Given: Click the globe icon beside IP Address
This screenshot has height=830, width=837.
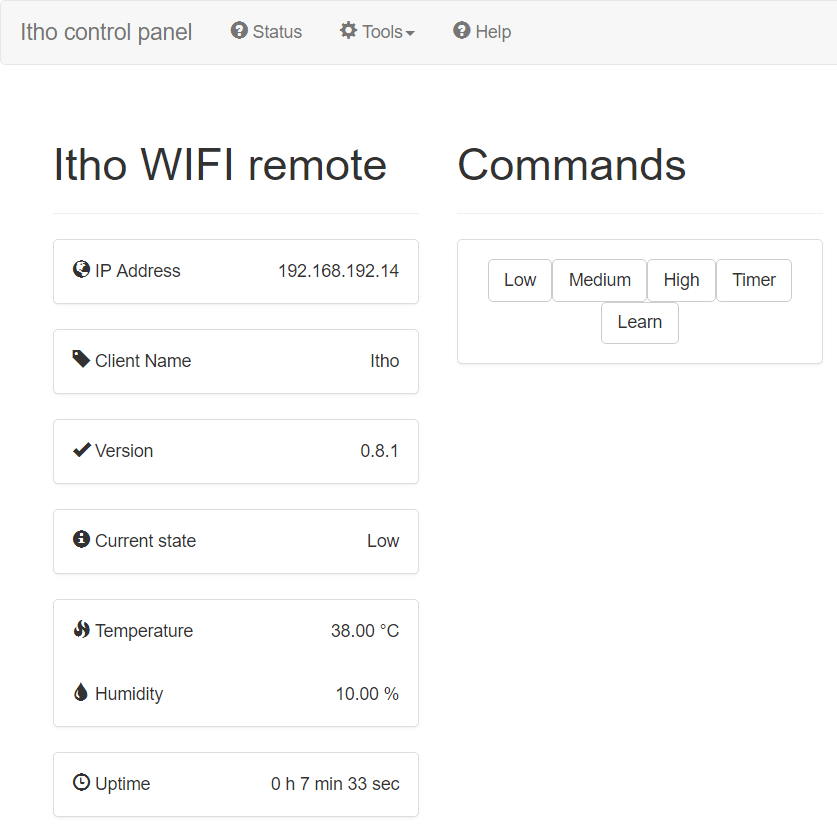Looking at the screenshot, I should point(82,270).
